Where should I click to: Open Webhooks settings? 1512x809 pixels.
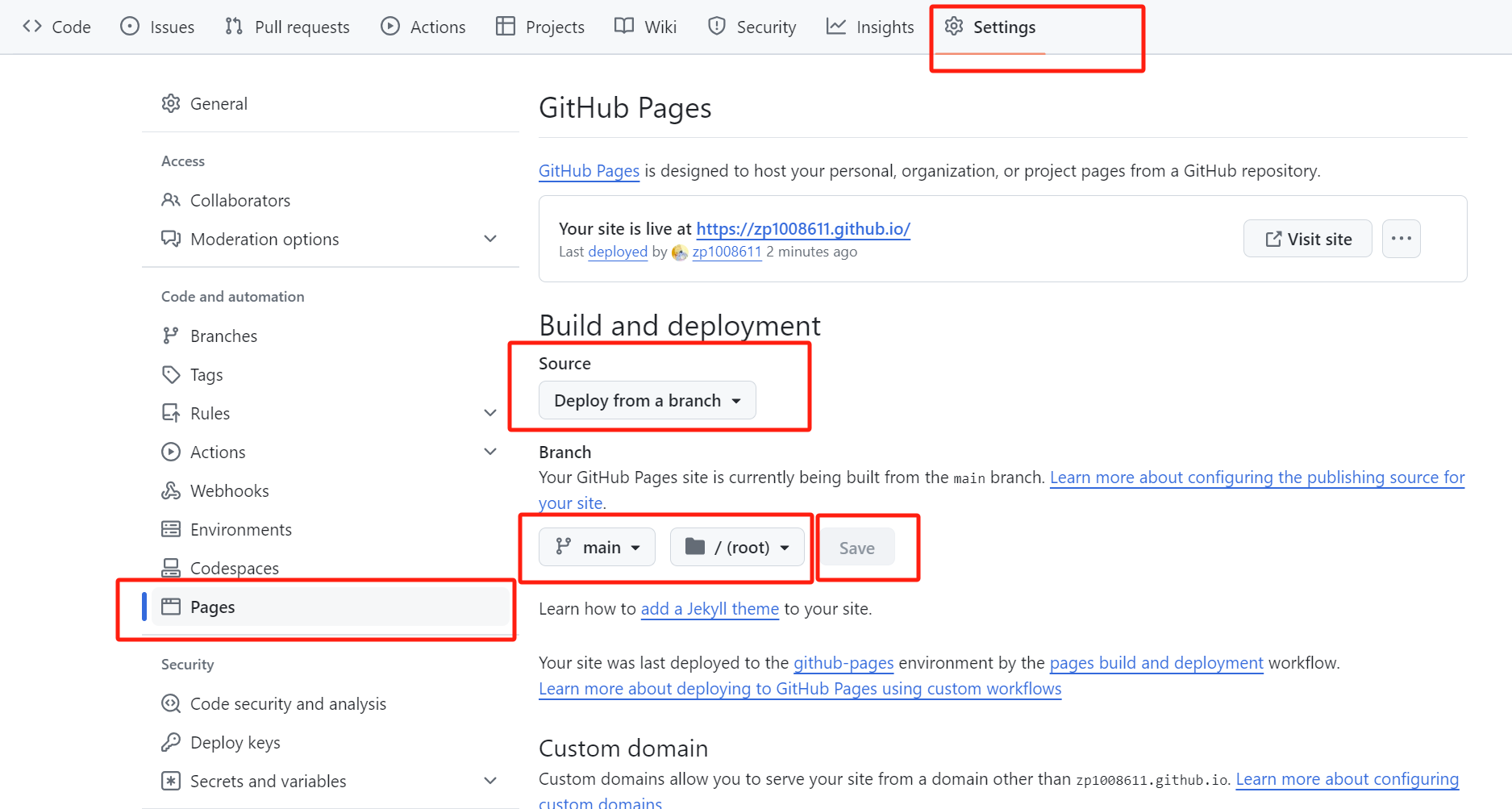(331, 490)
